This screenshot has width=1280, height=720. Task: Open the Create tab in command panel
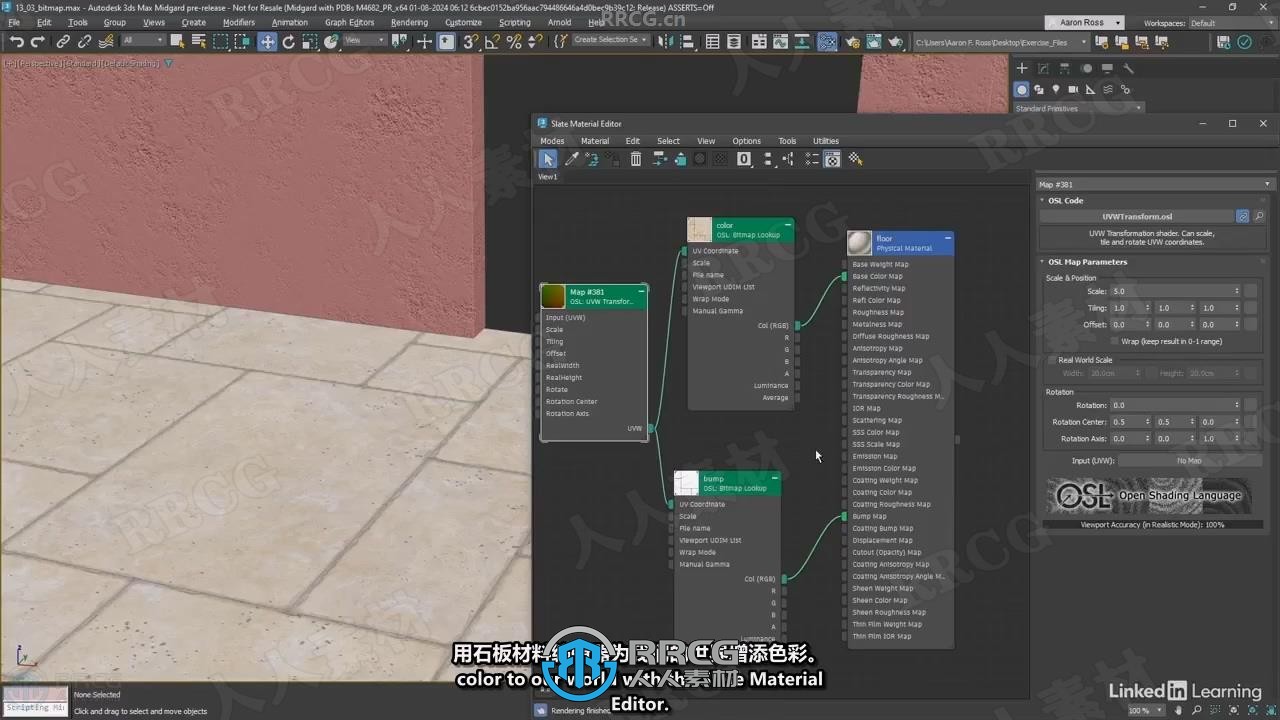[x=1022, y=68]
